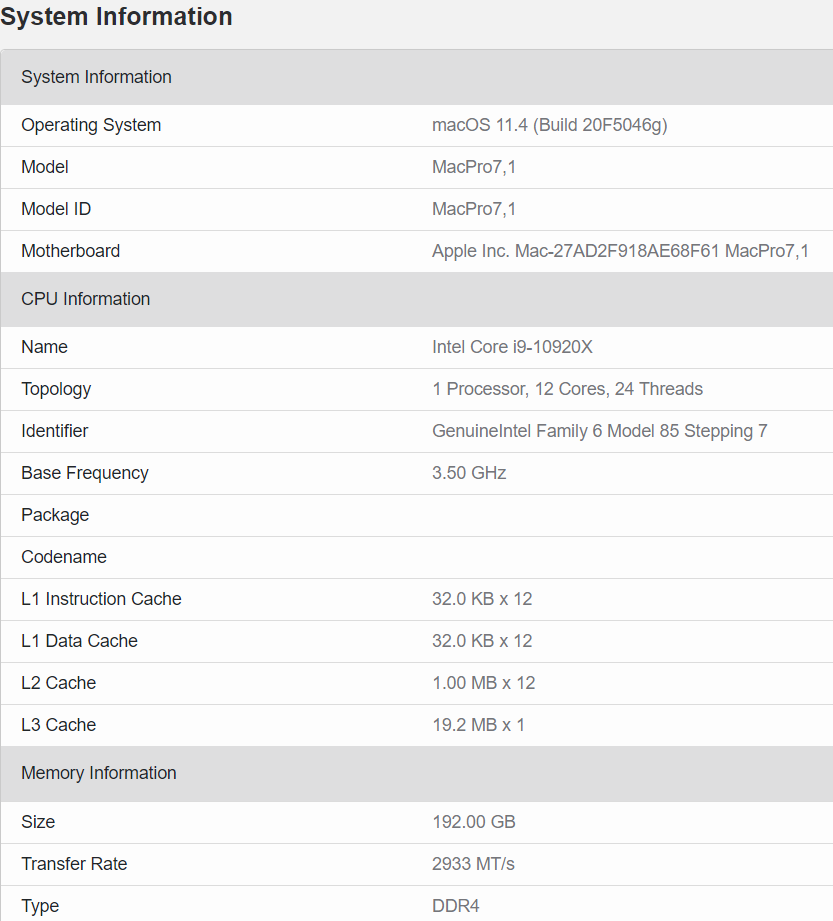Click the L3 Cache 19.2 MB value
Image resolution: width=833 pixels, height=921 pixels.
click(478, 725)
